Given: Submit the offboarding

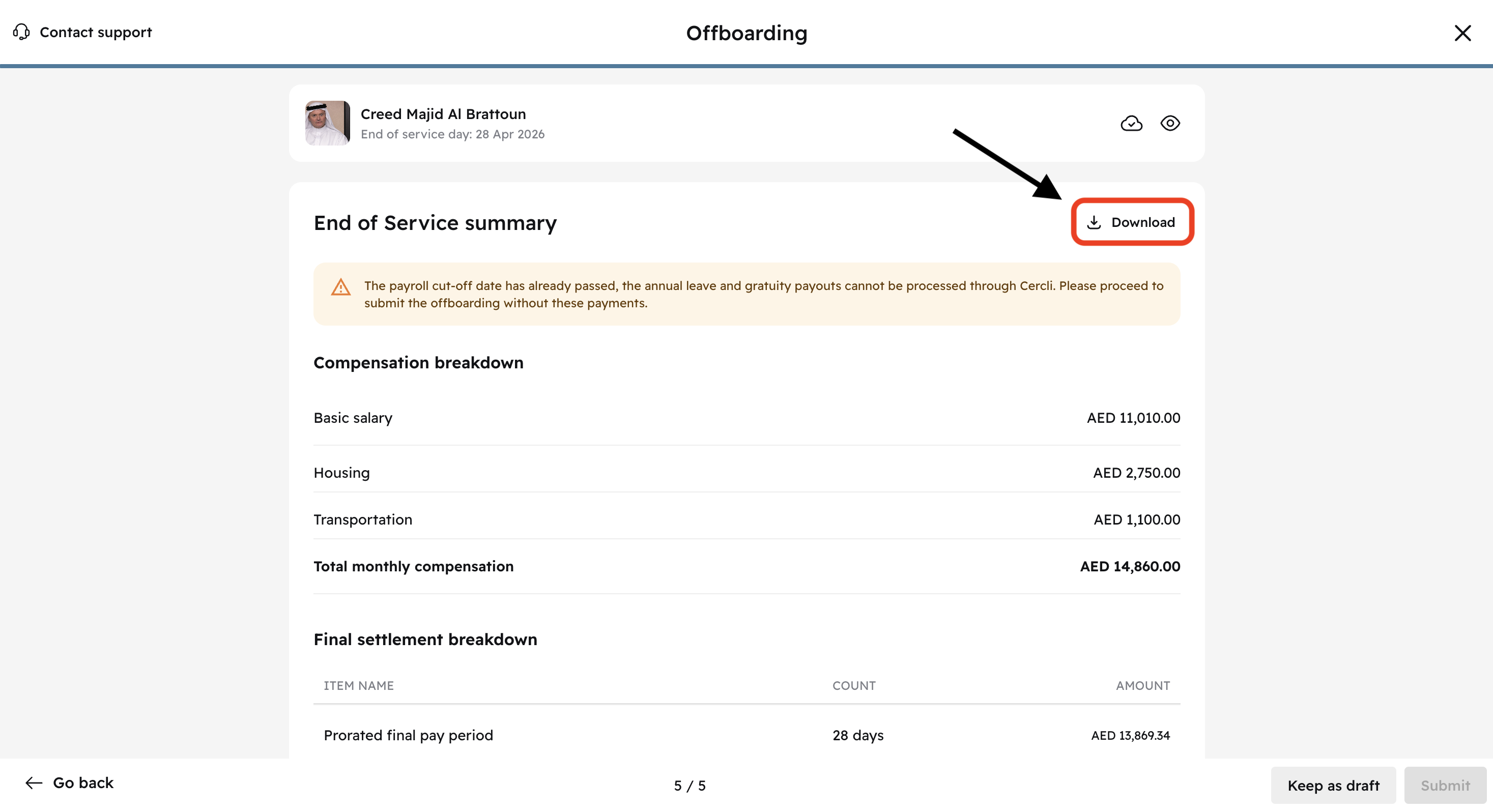Looking at the screenshot, I should pos(1445,786).
